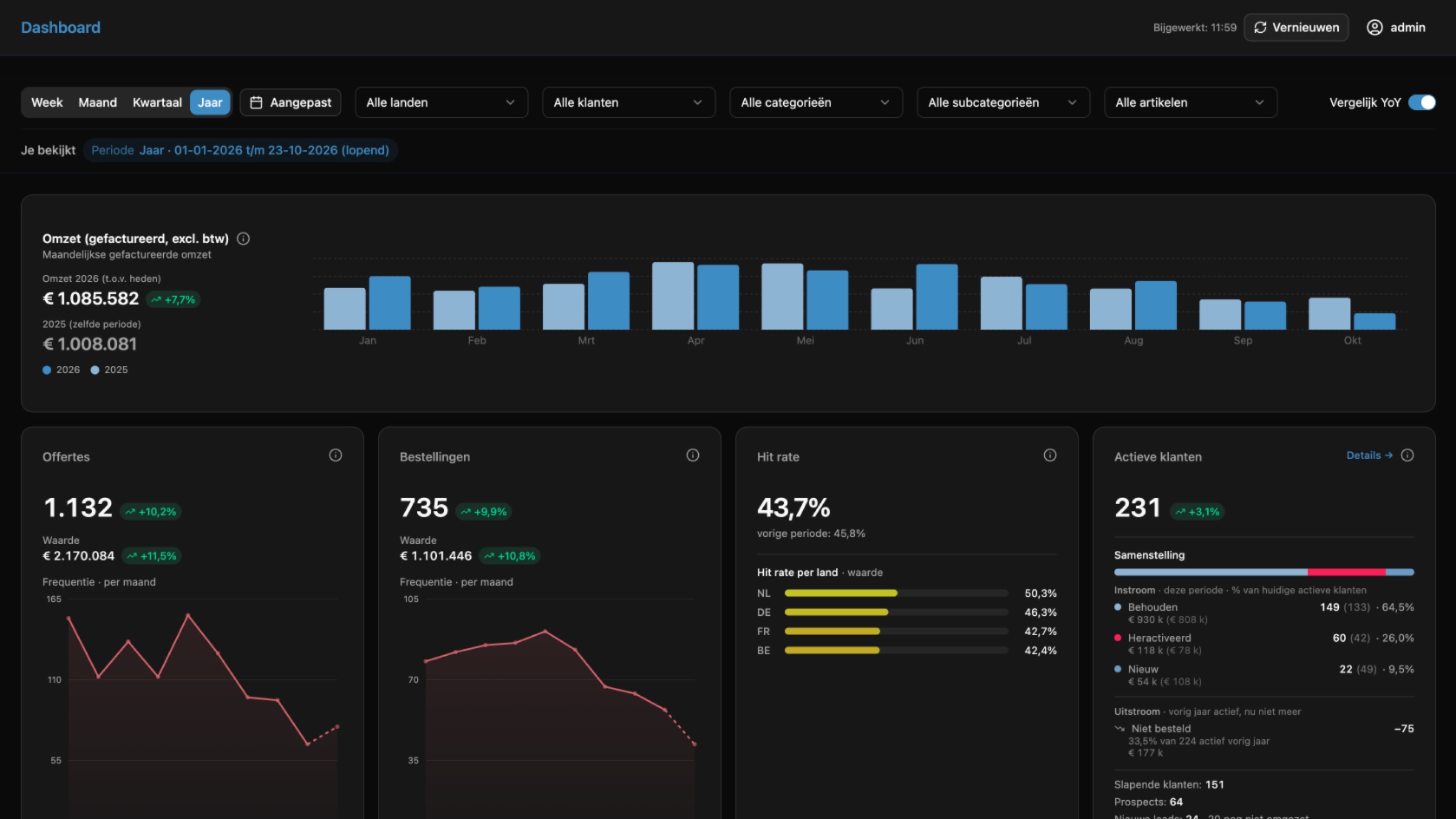Toggle the 2025 legend series
The width and height of the screenshot is (1456, 819).
[109, 369]
